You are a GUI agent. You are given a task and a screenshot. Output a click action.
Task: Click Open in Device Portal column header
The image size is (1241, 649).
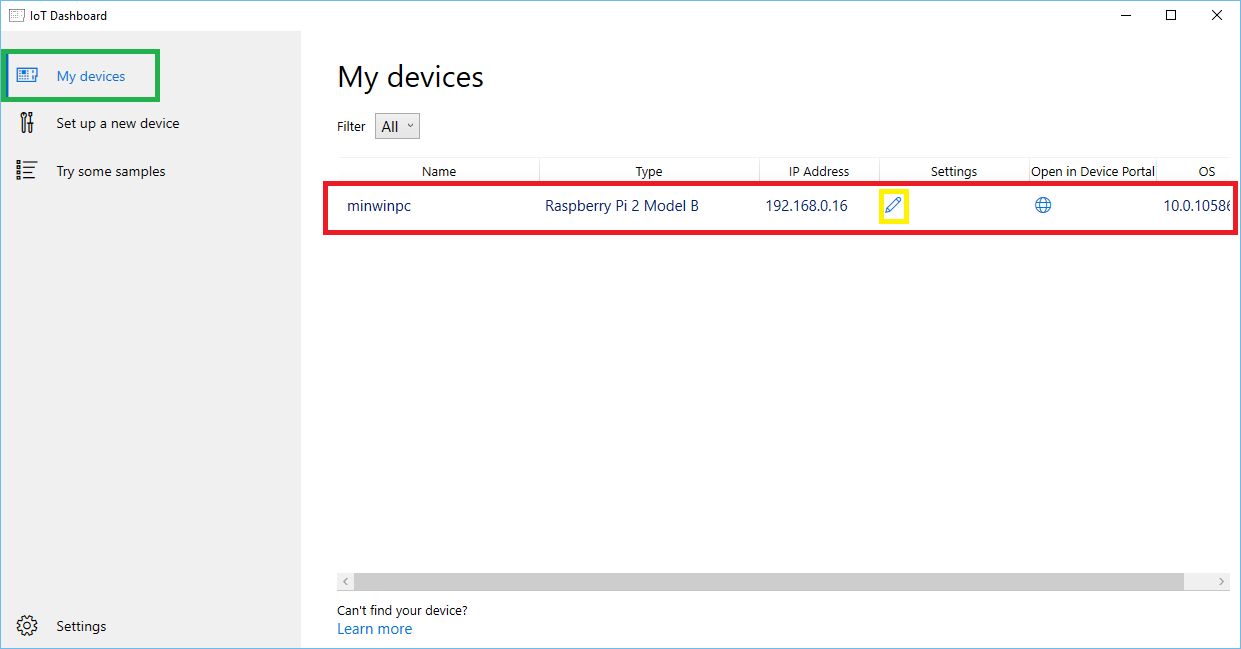pyautogui.click(x=1093, y=171)
